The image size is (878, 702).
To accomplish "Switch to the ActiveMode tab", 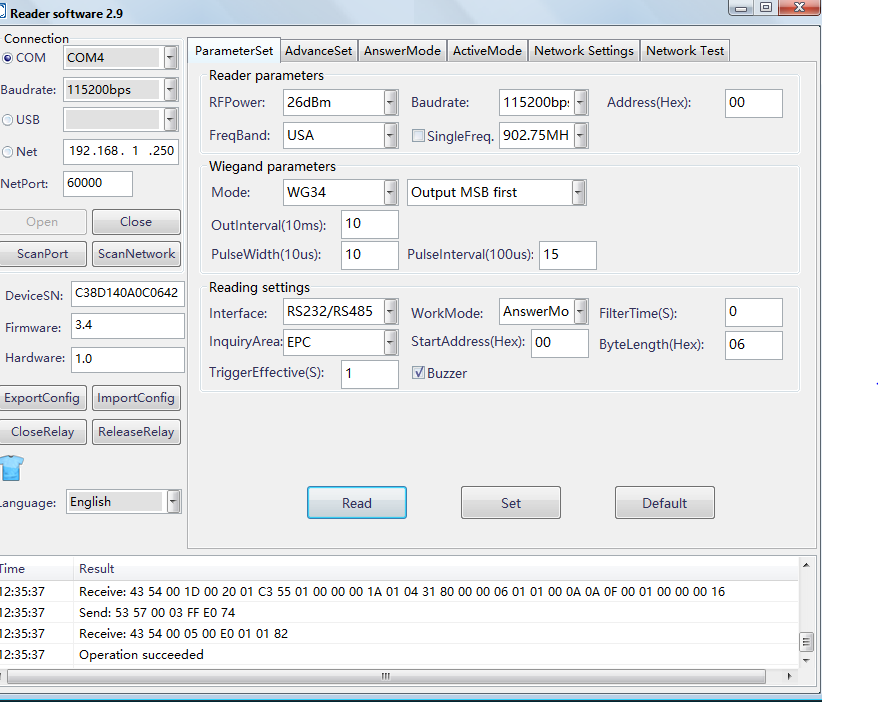I will pos(487,50).
